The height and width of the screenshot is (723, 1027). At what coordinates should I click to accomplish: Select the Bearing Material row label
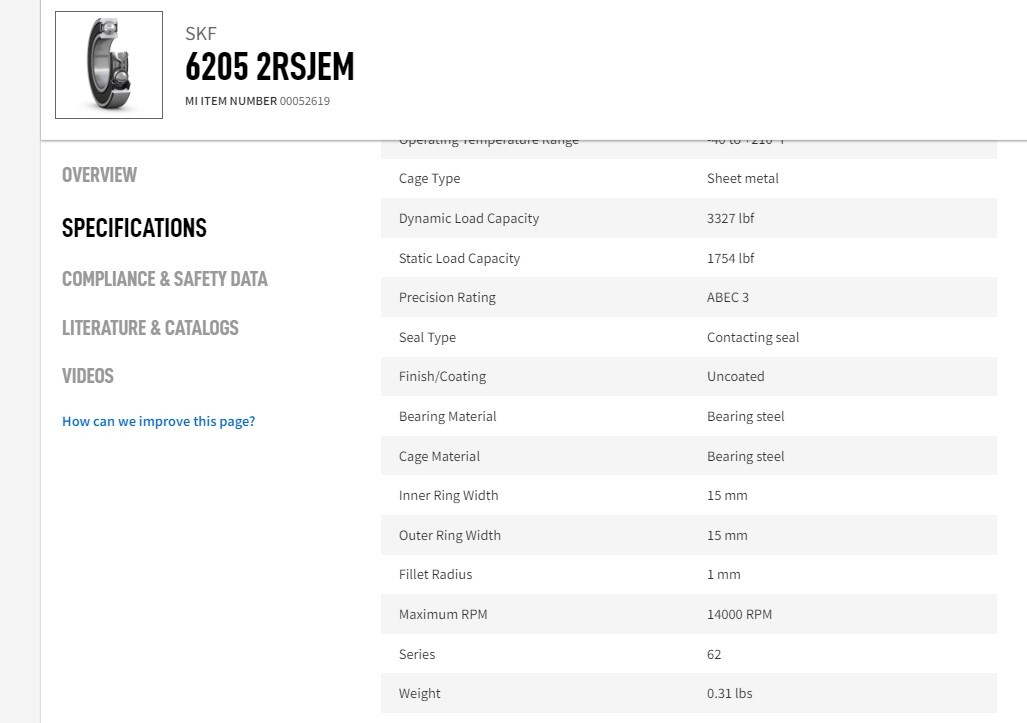click(447, 417)
